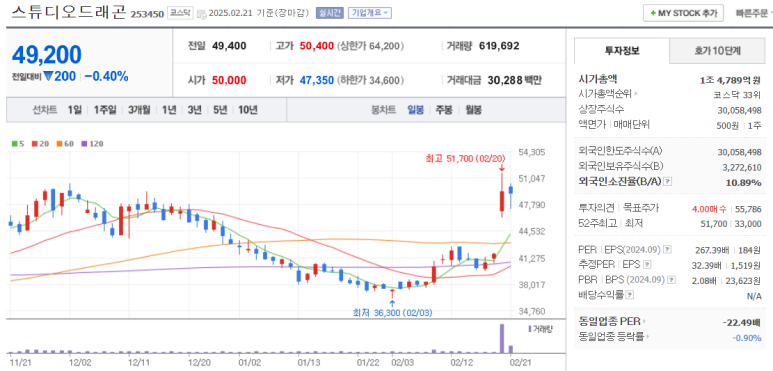Click the change rate -0.40%
The height and width of the screenshot is (371, 773).
coord(106,76)
